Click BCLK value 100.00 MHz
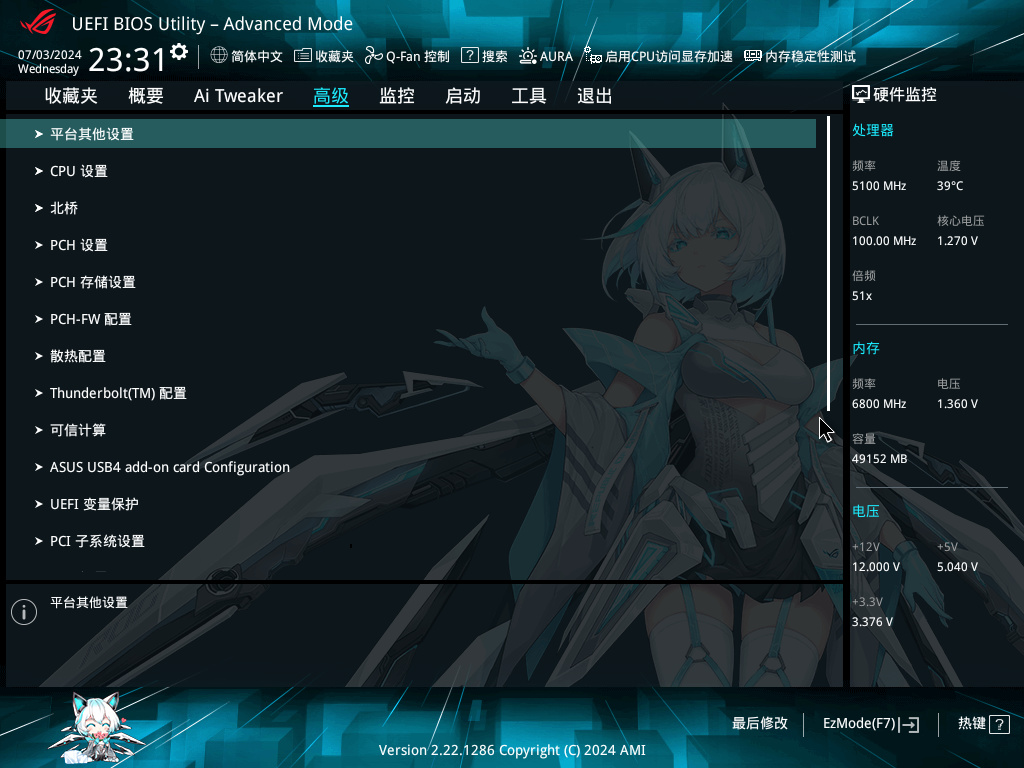The height and width of the screenshot is (768, 1024). pyautogui.click(x=884, y=241)
